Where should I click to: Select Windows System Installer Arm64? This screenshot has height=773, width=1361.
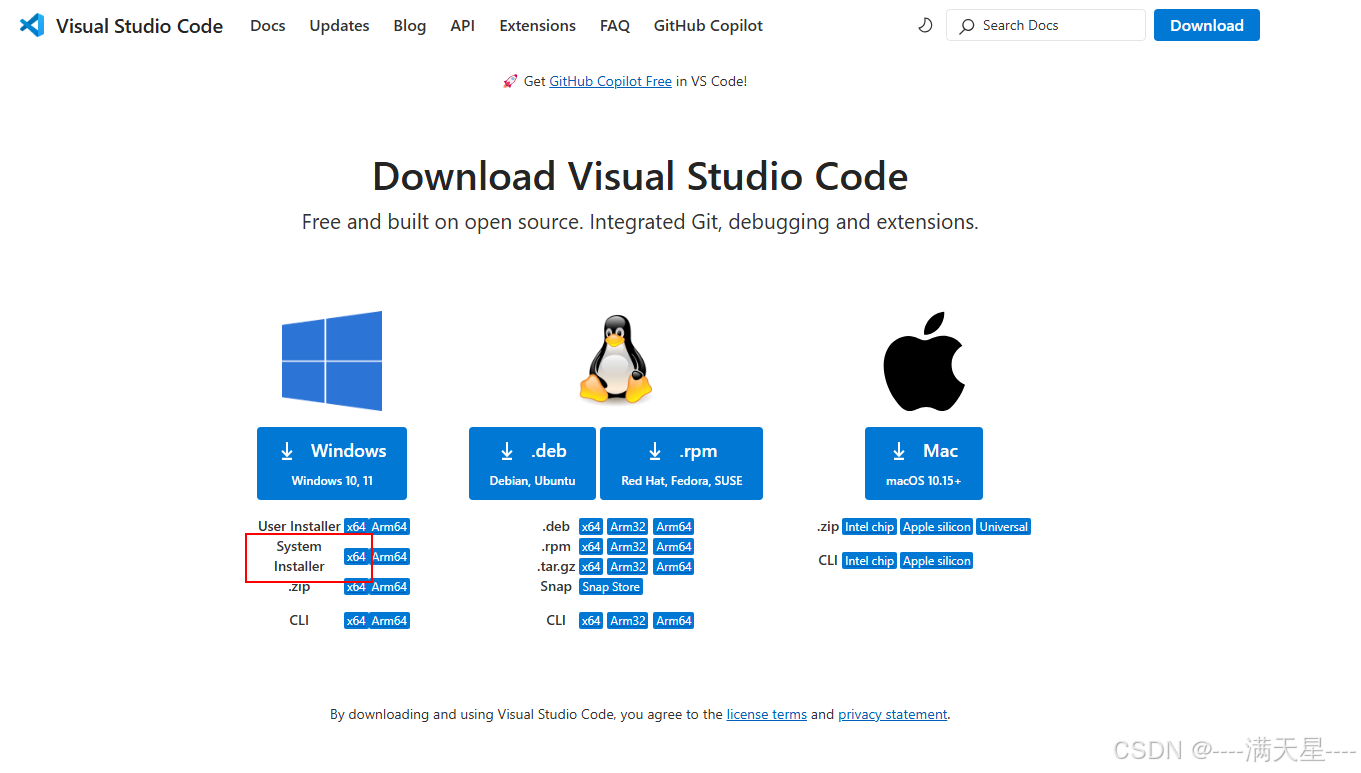pyautogui.click(x=390, y=557)
